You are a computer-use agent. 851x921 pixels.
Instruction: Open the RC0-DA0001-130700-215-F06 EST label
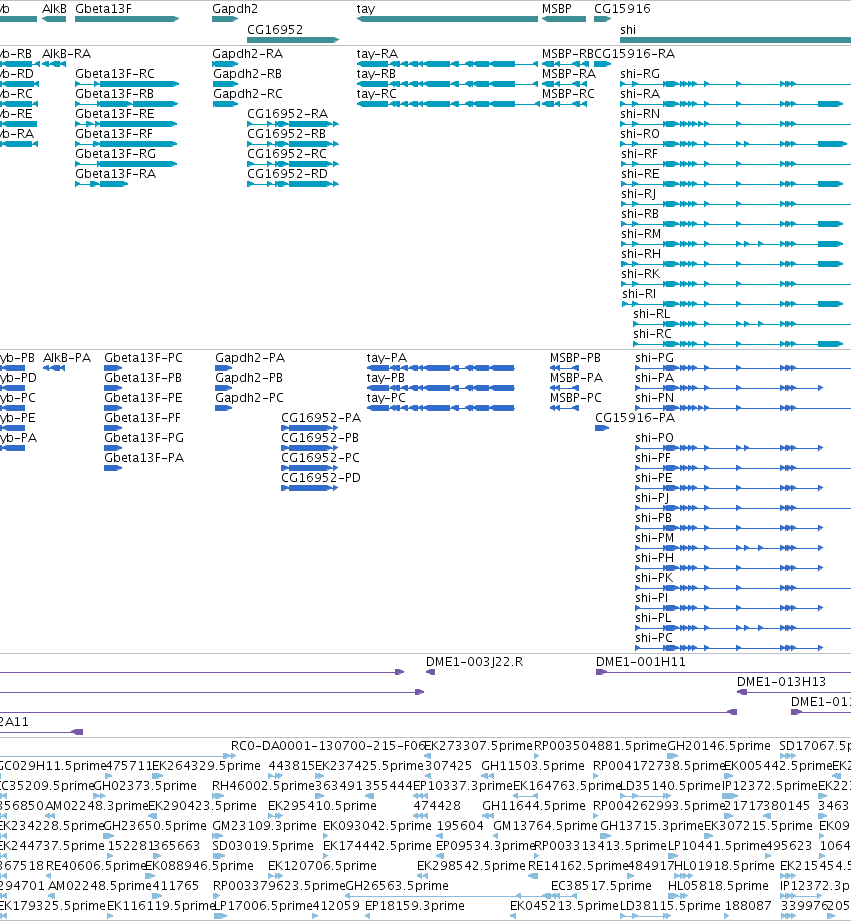[328, 746]
